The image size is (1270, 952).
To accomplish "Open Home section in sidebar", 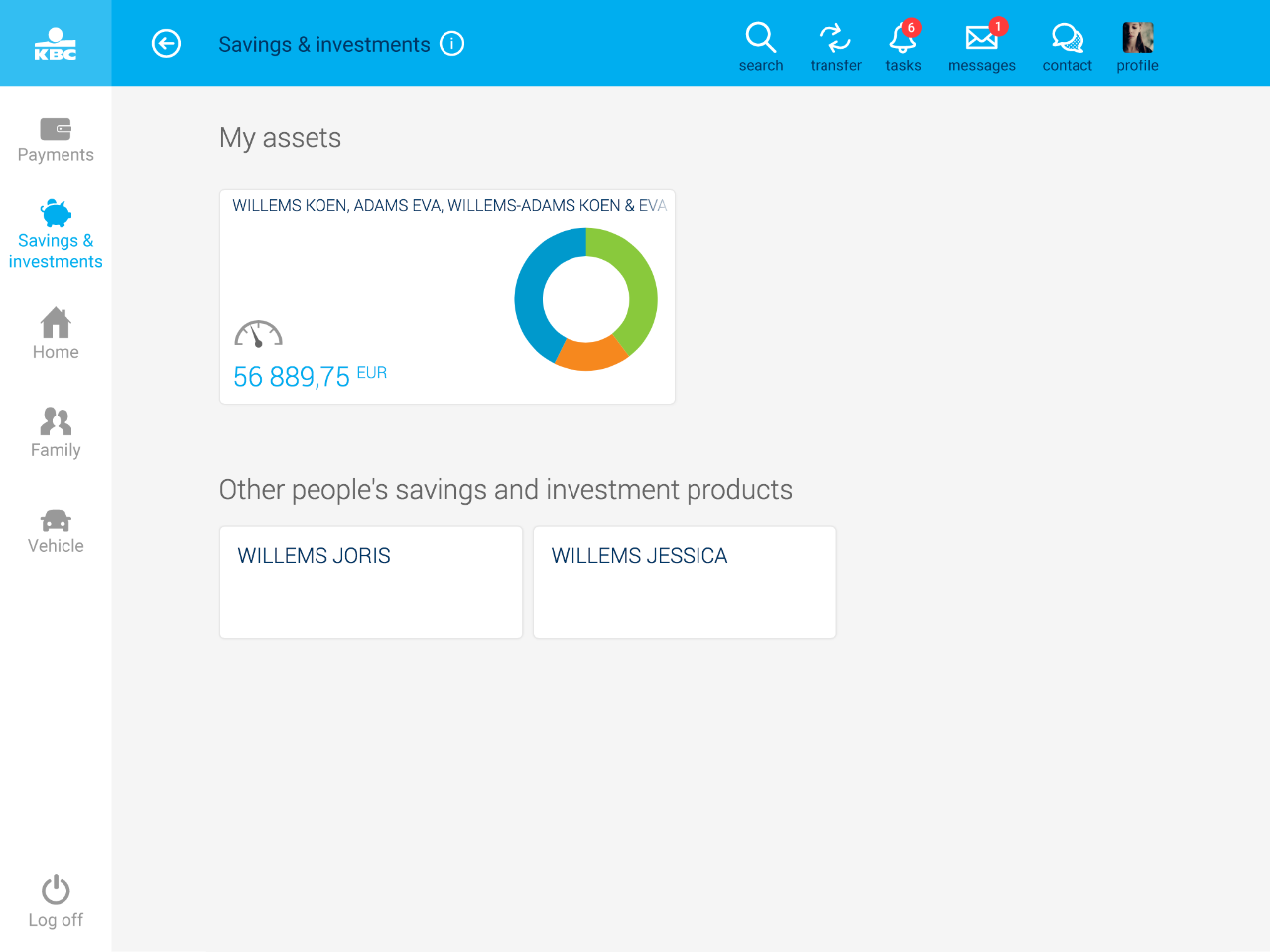I will [x=56, y=334].
